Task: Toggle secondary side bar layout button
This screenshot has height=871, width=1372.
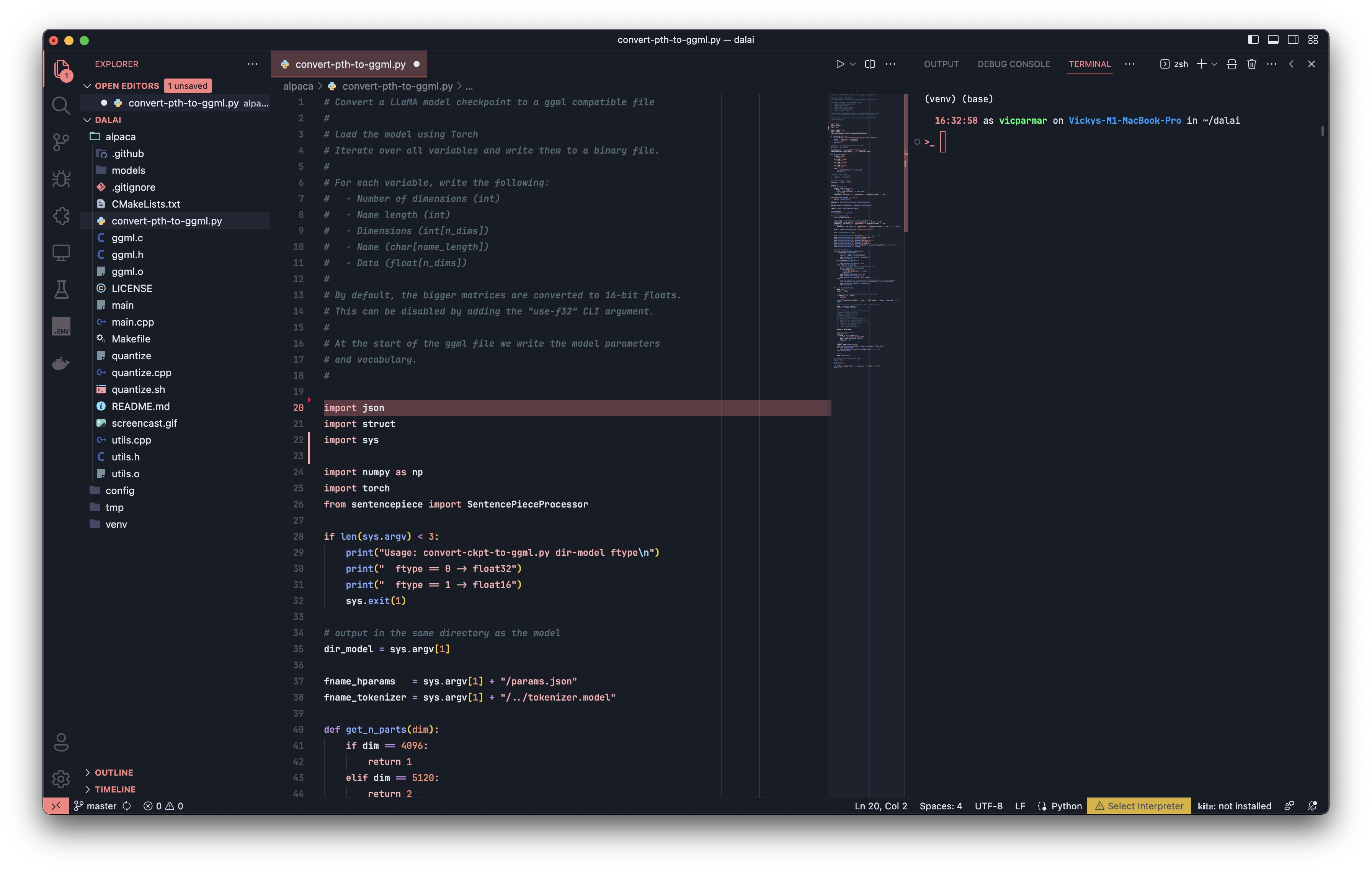Action: [x=1293, y=40]
